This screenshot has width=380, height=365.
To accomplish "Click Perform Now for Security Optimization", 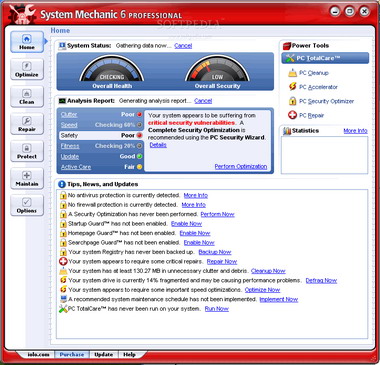I will (217, 214).
